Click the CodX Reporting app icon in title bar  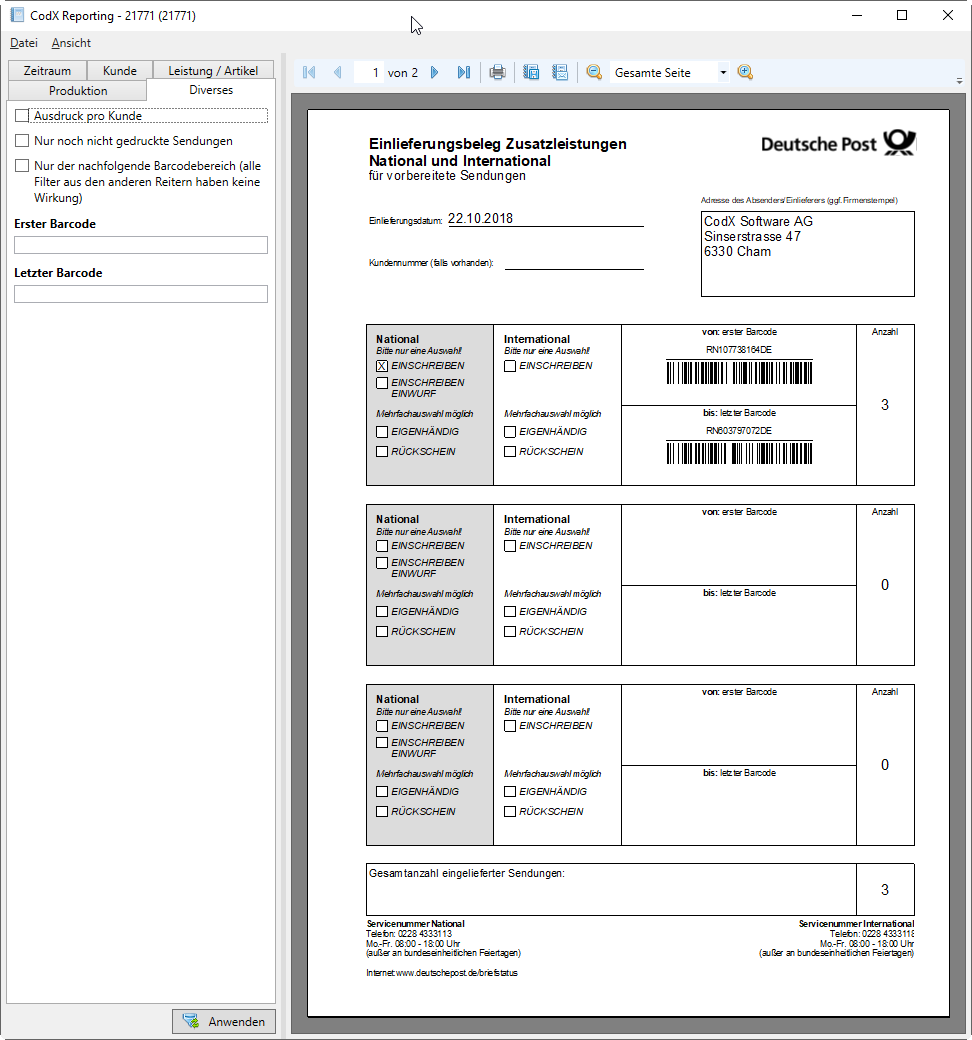pos(17,15)
